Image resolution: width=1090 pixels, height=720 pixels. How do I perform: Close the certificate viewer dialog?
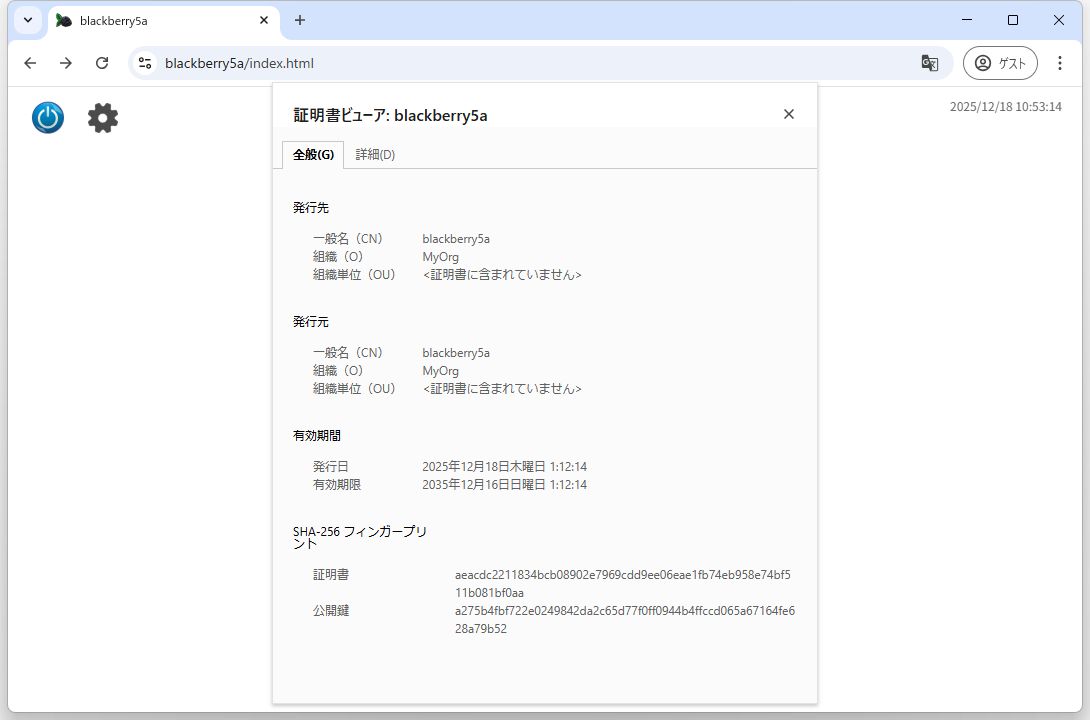click(x=789, y=114)
